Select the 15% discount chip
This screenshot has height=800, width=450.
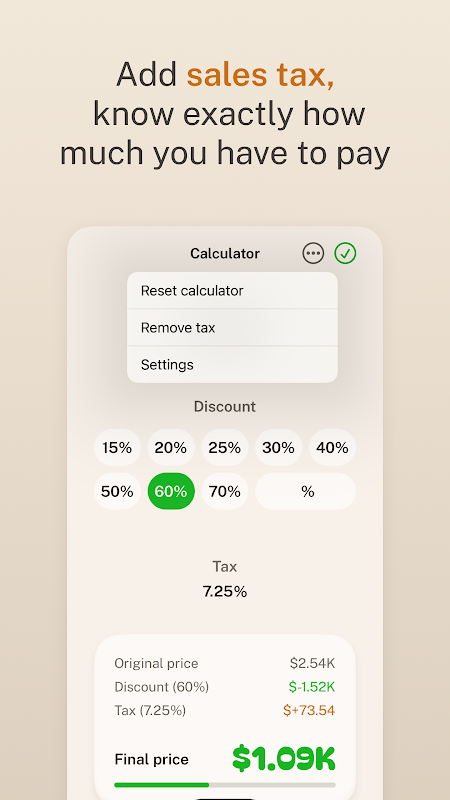click(117, 447)
